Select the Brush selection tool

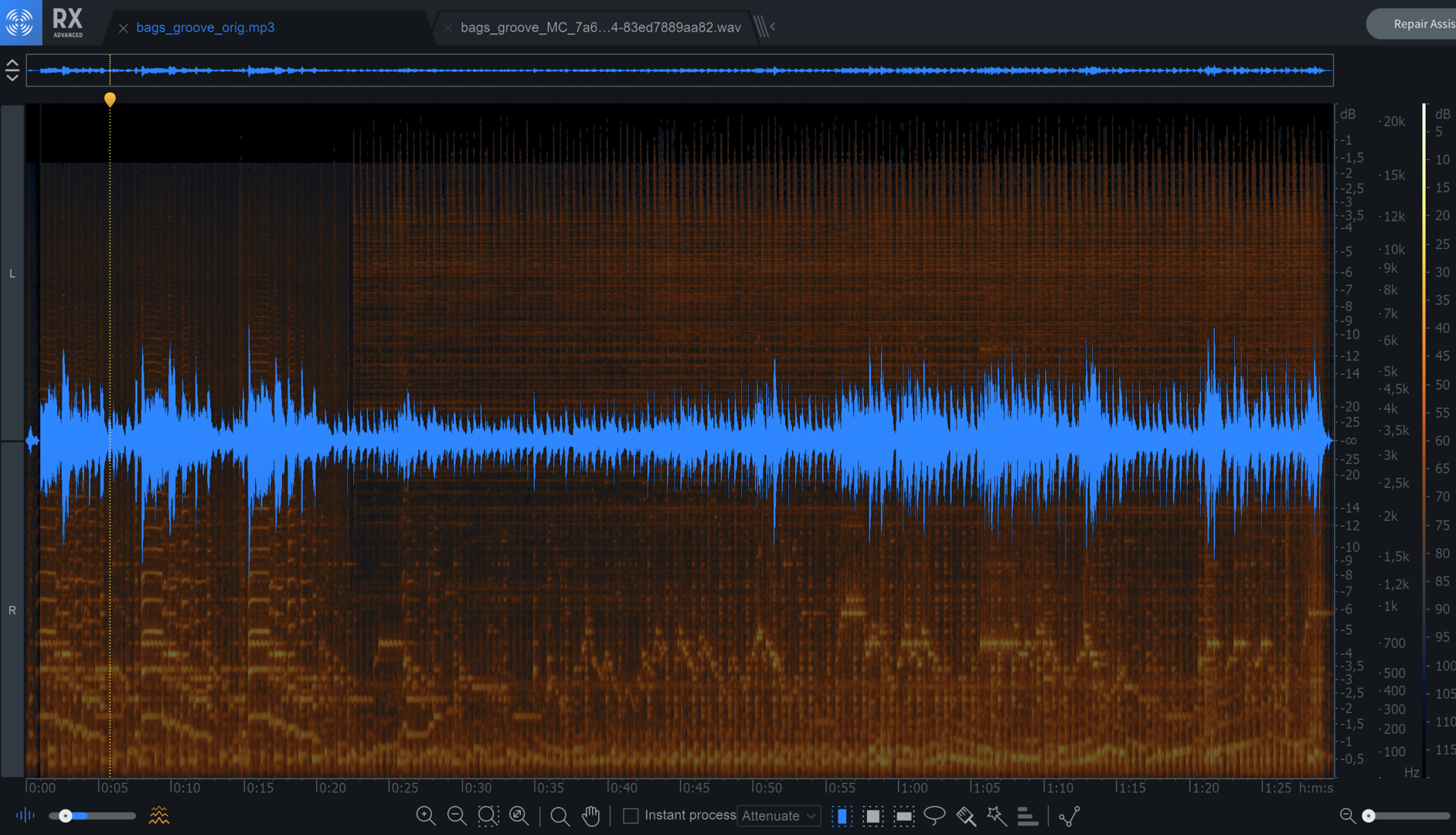[966, 816]
